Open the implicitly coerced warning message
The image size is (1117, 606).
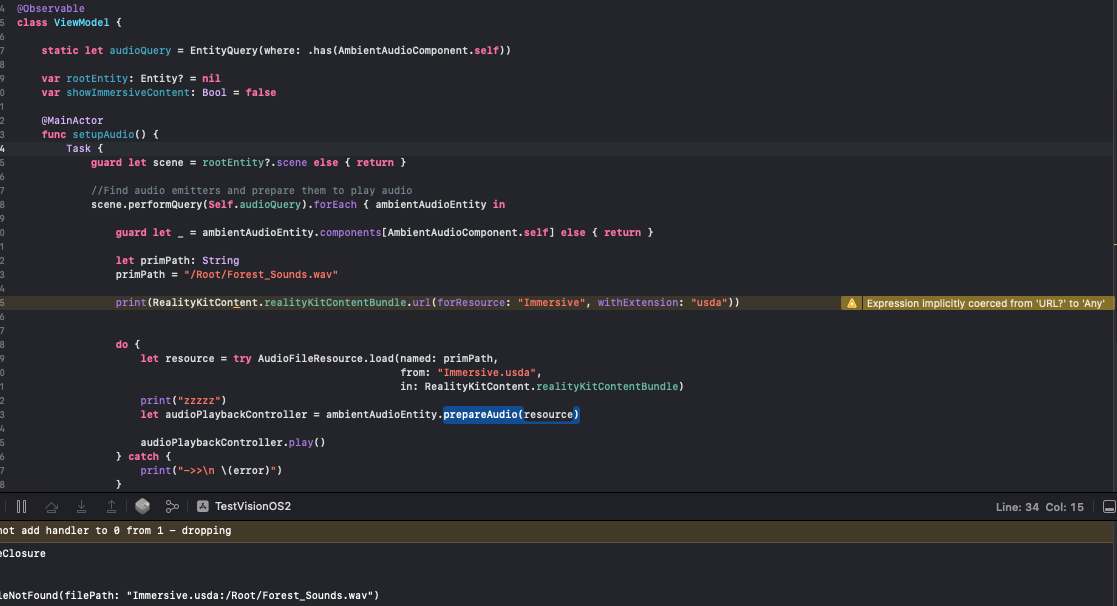tap(985, 303)
